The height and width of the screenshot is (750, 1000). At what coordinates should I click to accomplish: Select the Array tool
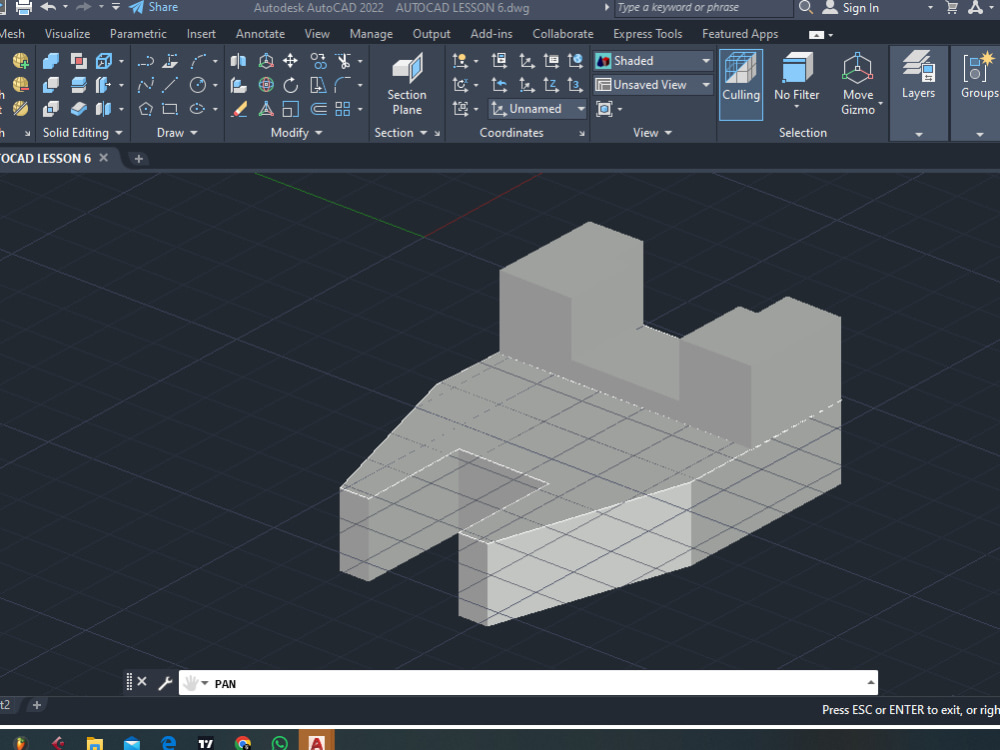pyautogui.click(x=343, y=109)
